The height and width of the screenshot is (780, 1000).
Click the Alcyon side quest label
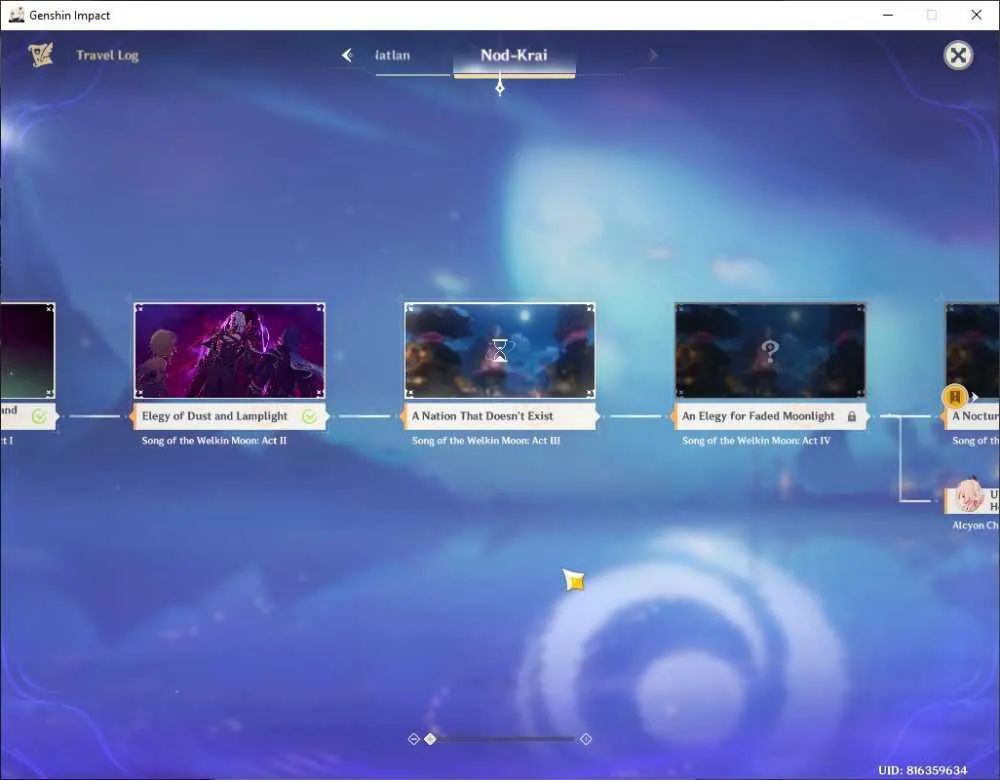[975, 525]
